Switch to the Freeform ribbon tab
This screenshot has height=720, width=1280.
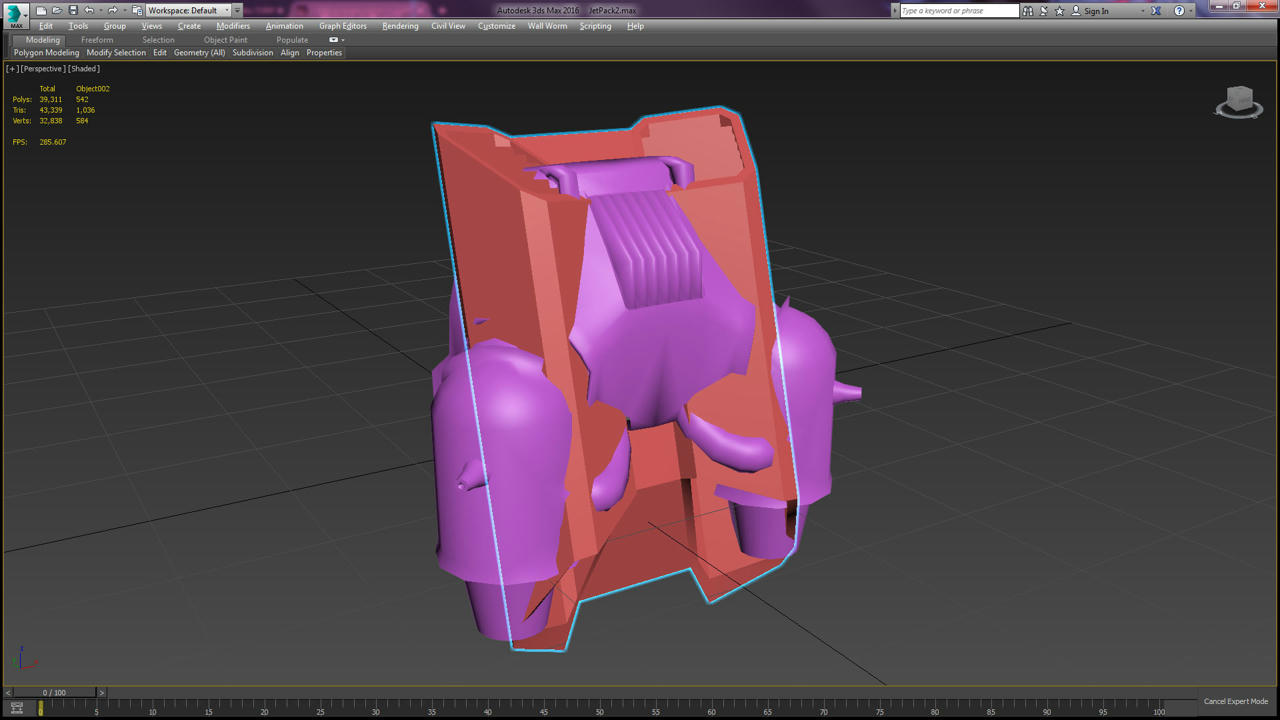pyautogui.click(x=97, y=40)
